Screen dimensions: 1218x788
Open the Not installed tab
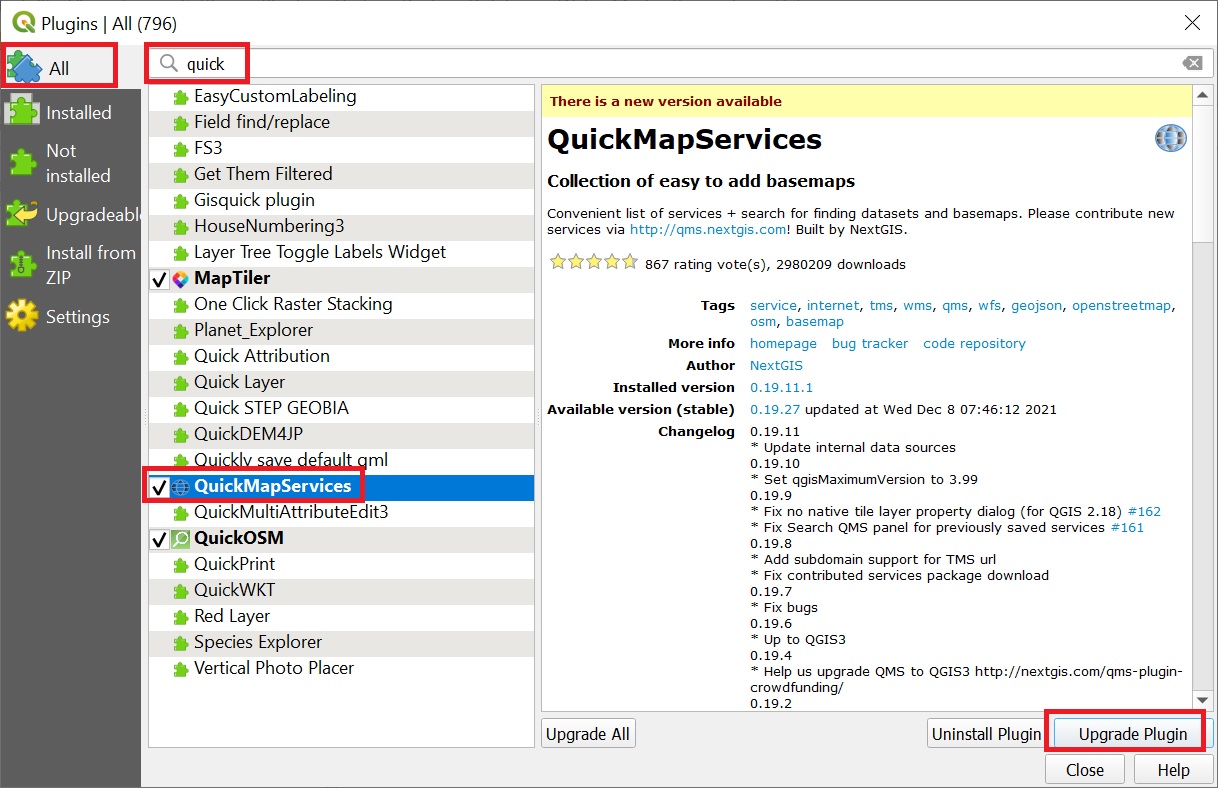[70, 163]
